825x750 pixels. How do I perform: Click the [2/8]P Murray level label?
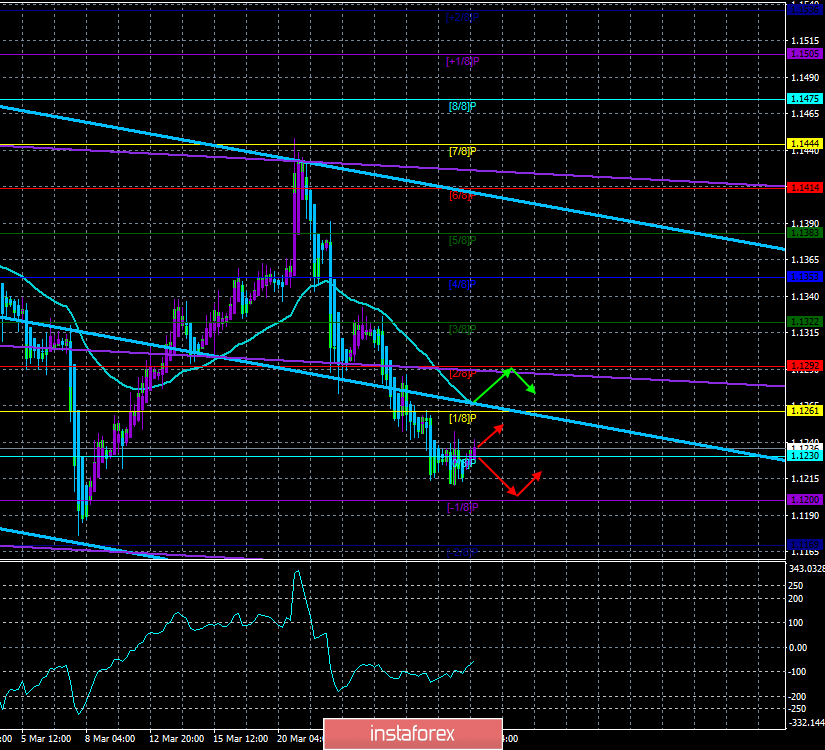point(462,374)
